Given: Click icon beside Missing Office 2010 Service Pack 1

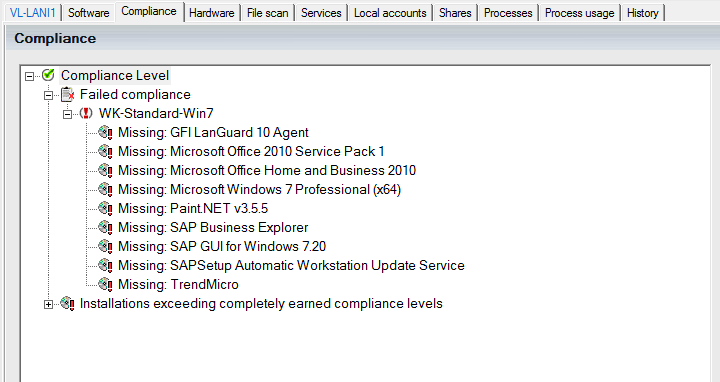Looking at the screenshot, I should pos(106,151).
